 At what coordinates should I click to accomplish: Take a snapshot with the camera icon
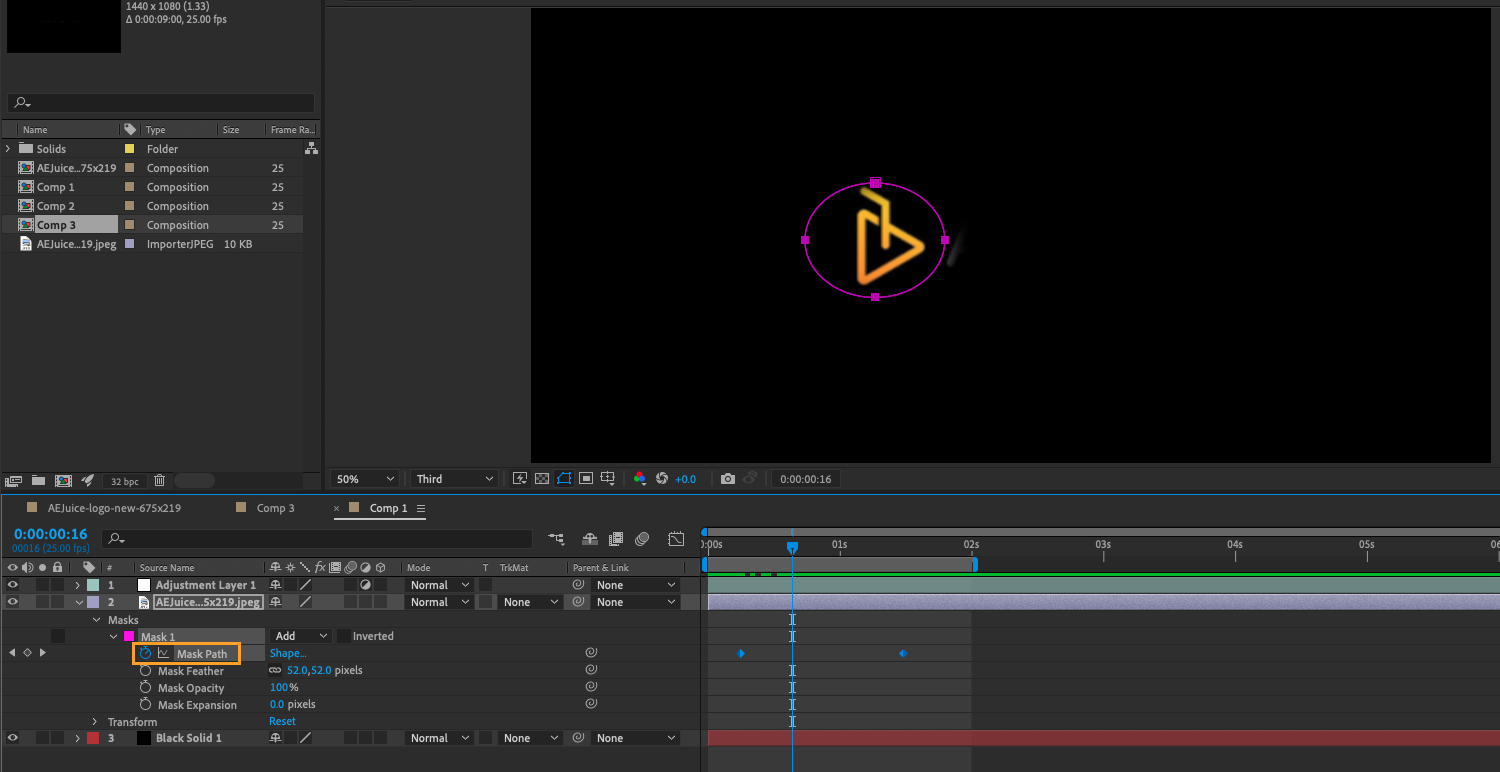(x=728, y=479)
